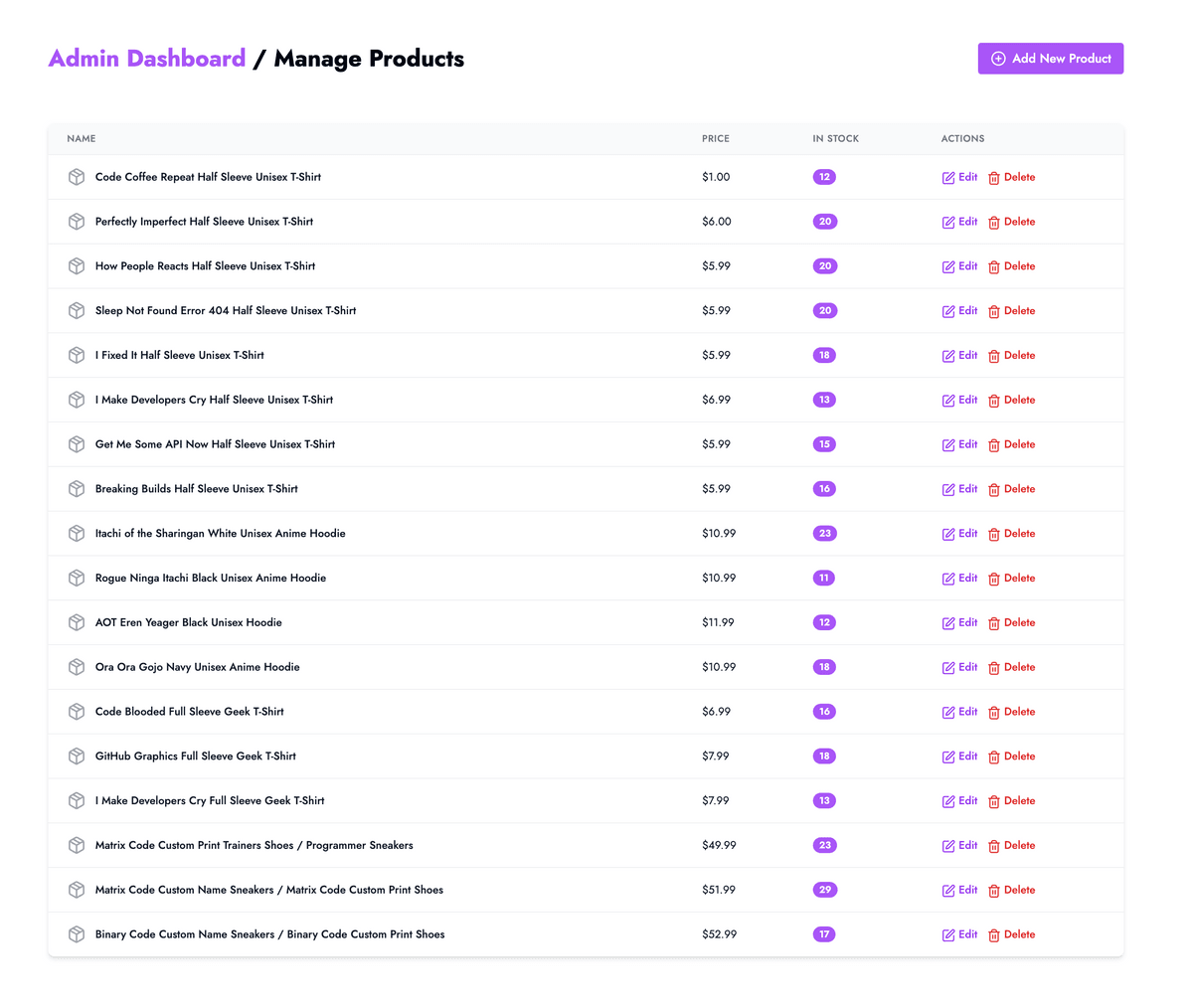The height and width of the screenshot is (1008, 1193).
Task: Click package icon beside Code Coffee Repeat T-Shirt
Action: coord(77,177)
